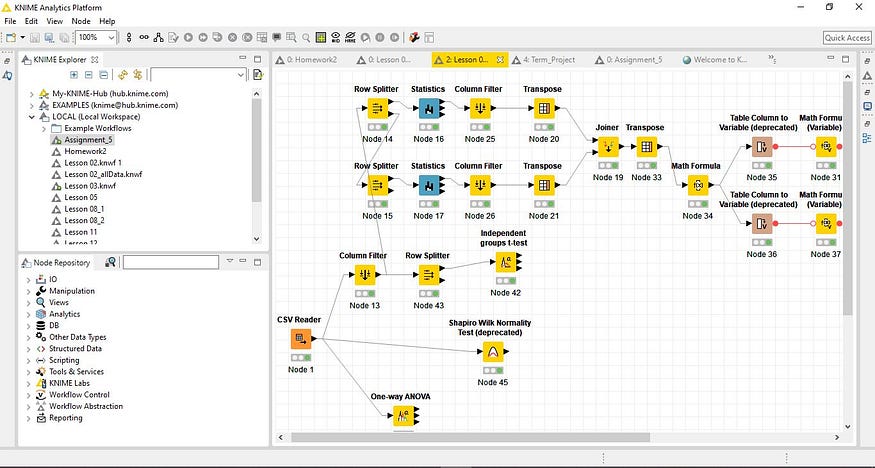Toggle the node IDs visibility icon
The image size is (875, 468).
click(x=335, y=37)
